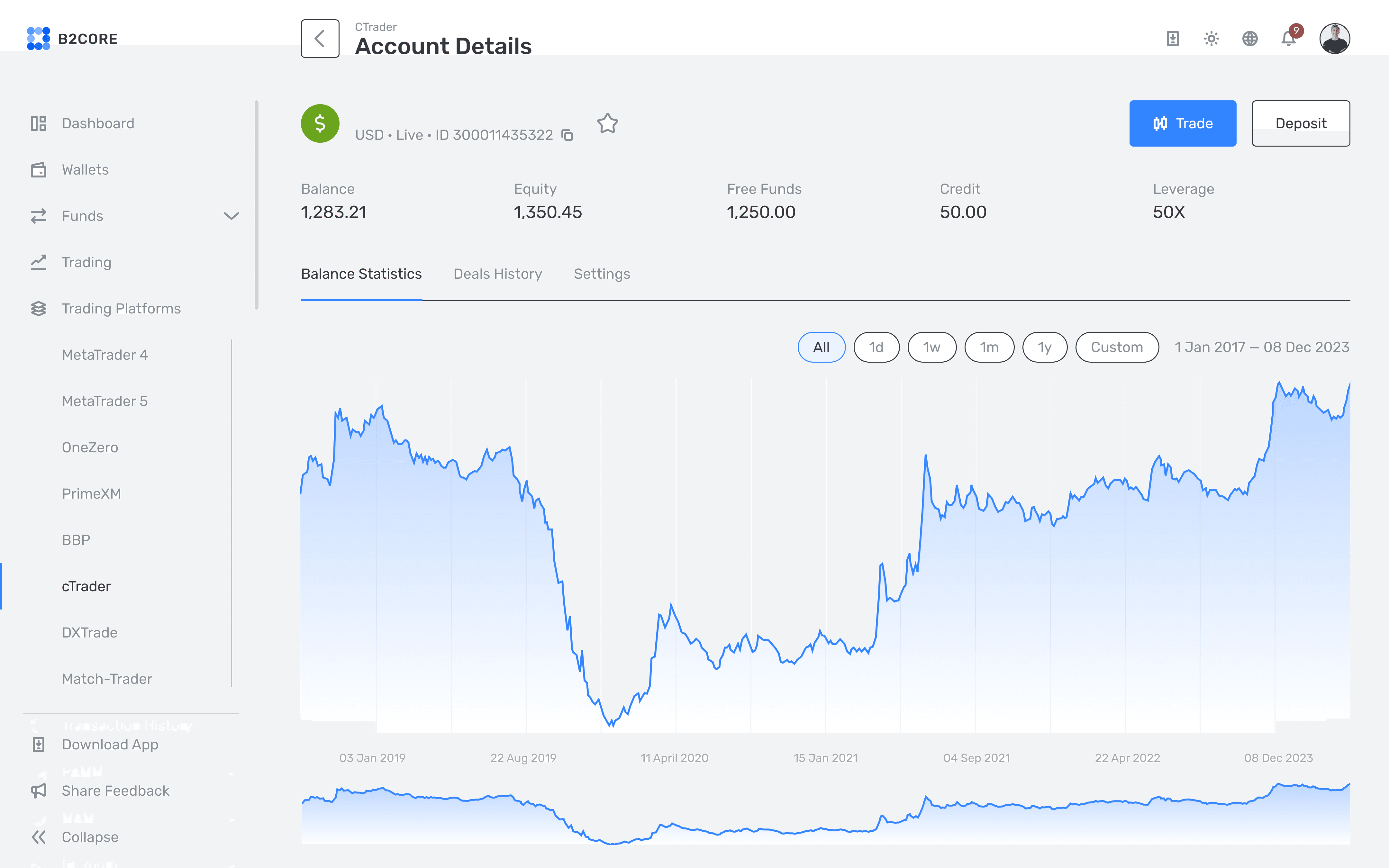Click the B2CORE logo

(x=72, y=39)
